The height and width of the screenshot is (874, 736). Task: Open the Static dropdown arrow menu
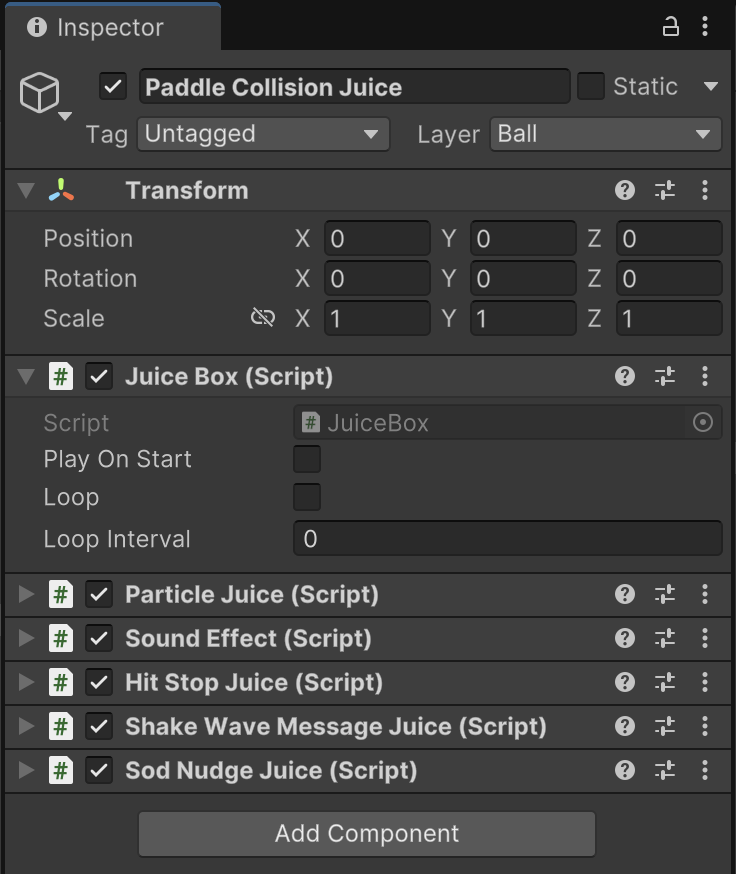(710, 86)
